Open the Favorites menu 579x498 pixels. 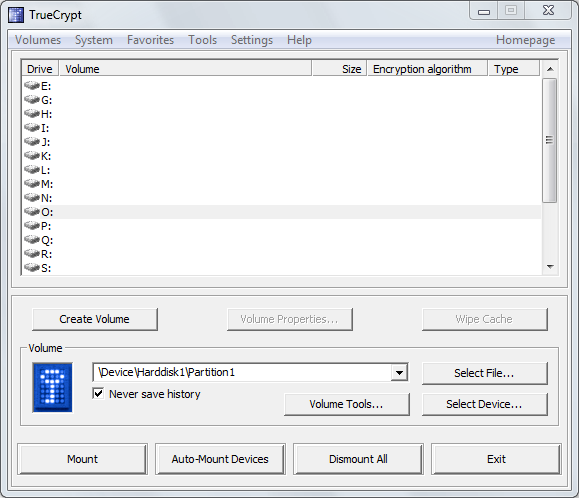[150, 40]
